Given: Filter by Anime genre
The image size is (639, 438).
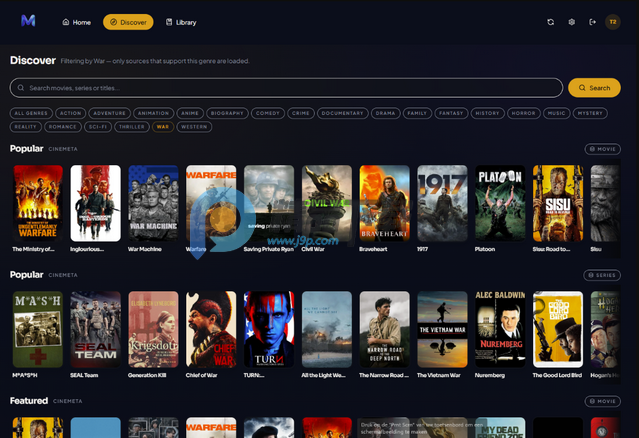Looking at the screenshot, I should (x=190, y=113).
